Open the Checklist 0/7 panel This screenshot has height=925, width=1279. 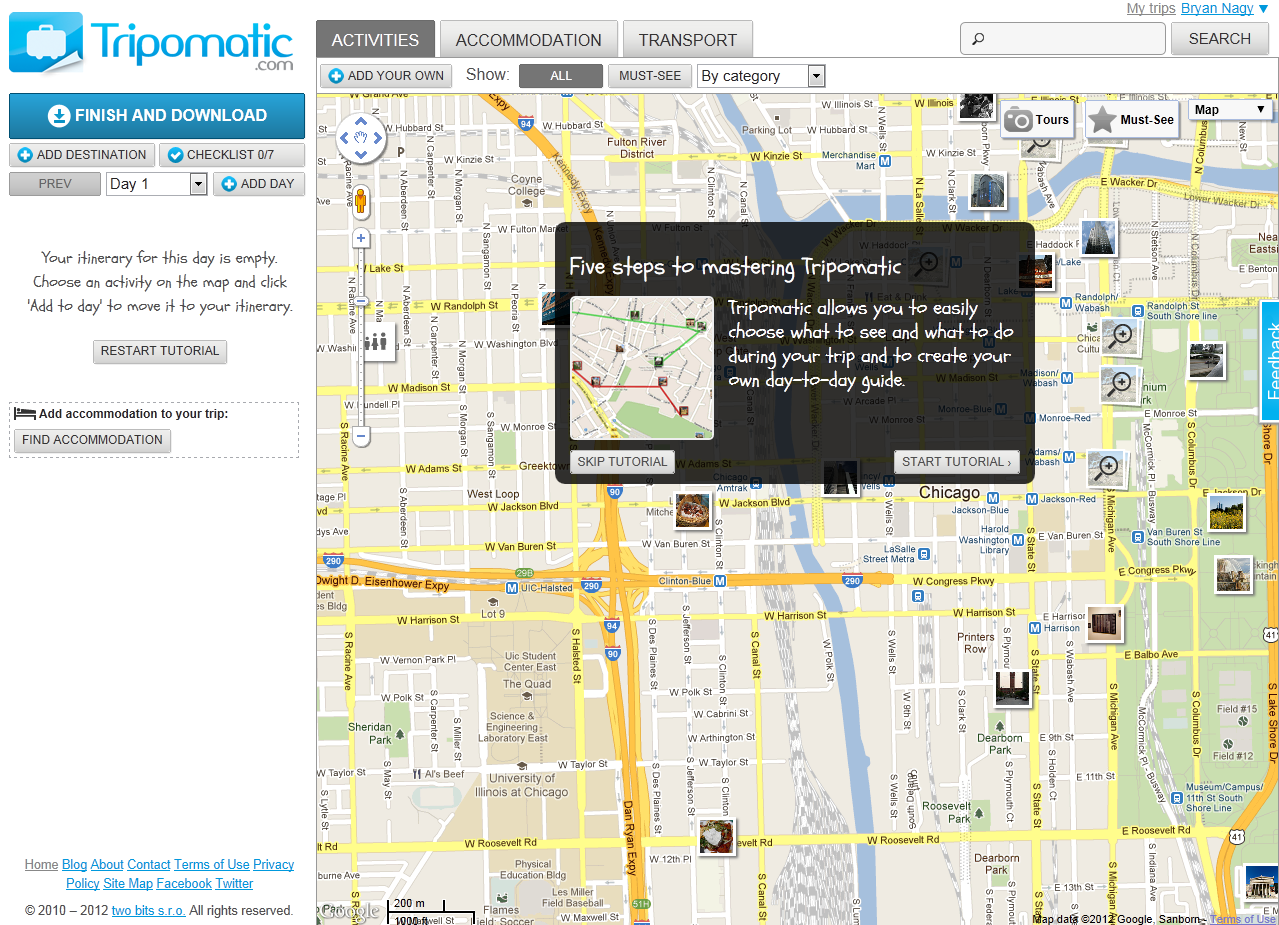point(232,155)
